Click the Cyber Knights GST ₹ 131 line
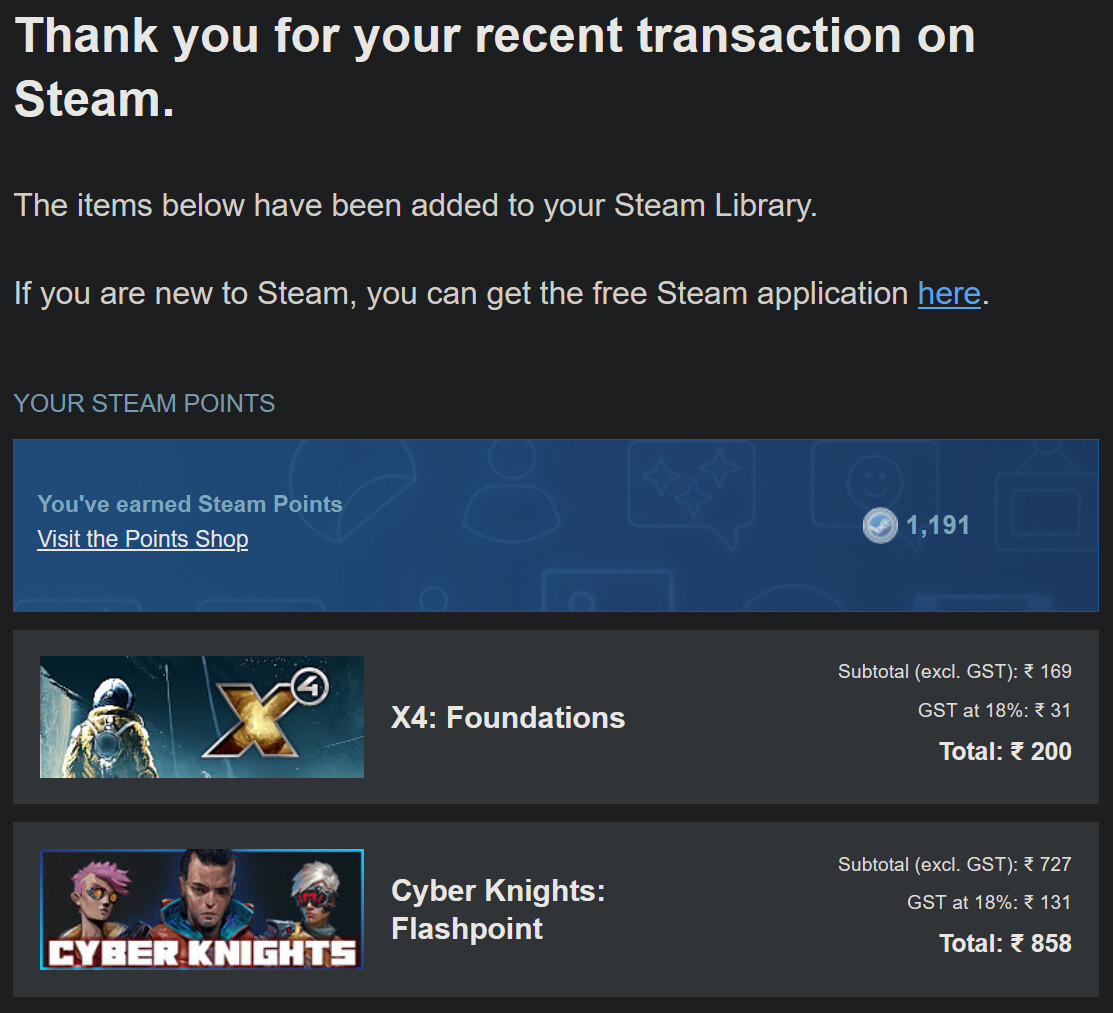Screen dimensions: 1113x1013 [989, 903]
